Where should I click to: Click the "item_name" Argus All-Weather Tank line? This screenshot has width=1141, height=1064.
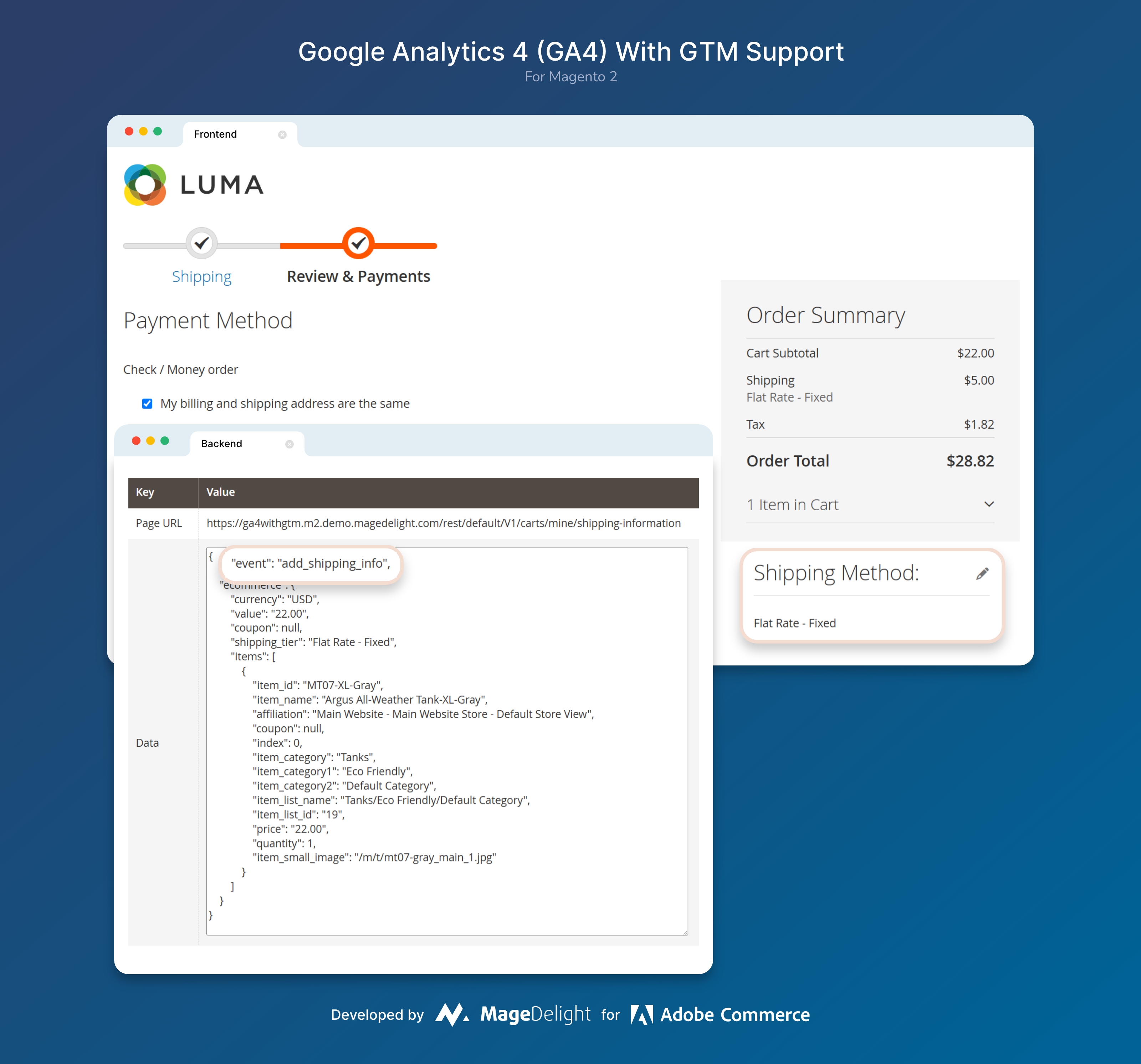370,700
